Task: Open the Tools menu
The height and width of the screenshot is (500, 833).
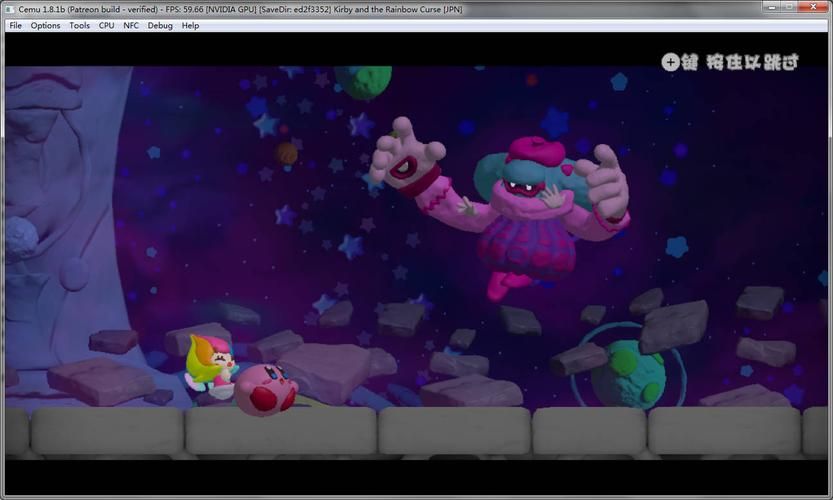Action: [79, 26]
